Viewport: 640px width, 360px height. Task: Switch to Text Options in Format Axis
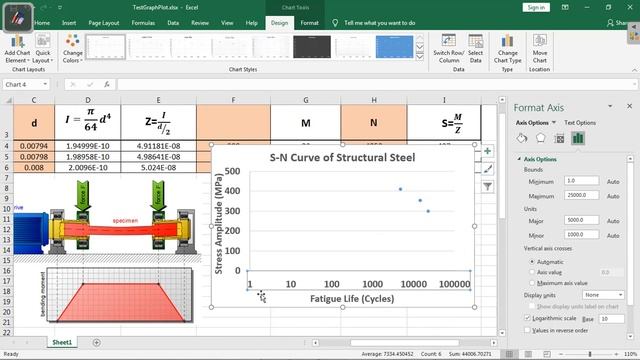[580, 122]
